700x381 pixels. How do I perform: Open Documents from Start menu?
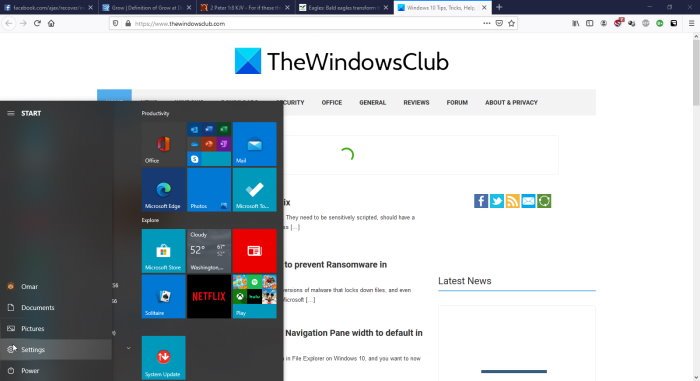point(56,307)
